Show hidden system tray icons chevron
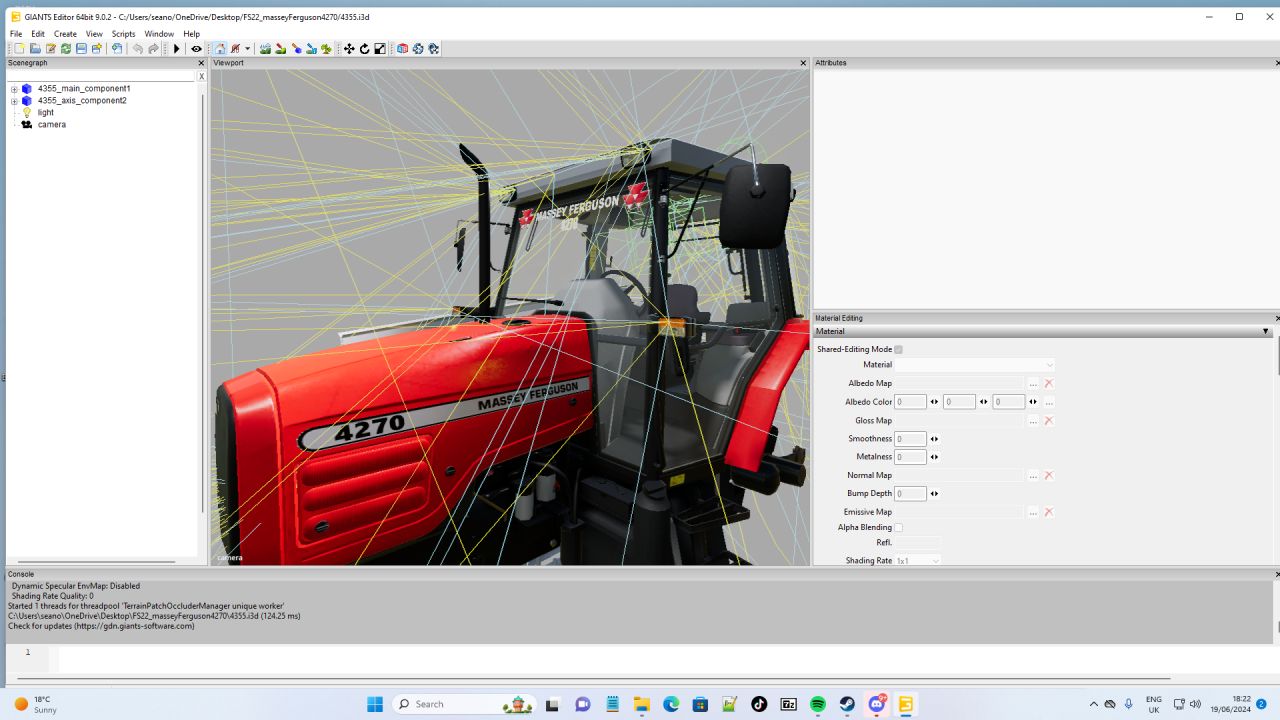Image resolution: width=1280 pixels, height=720 pixels. (1093, 704)
